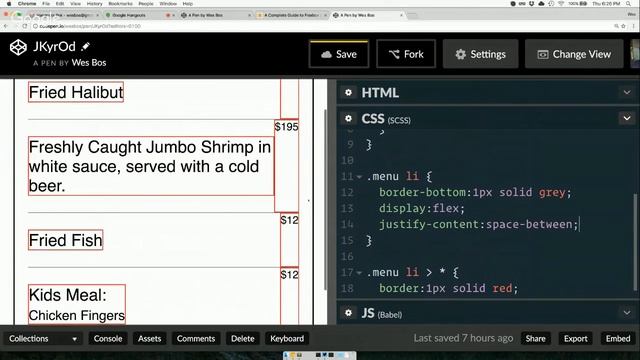This screenshot has width=640, height=360.
Task: Open the Bookmarks menu
Action: point(120,3)
